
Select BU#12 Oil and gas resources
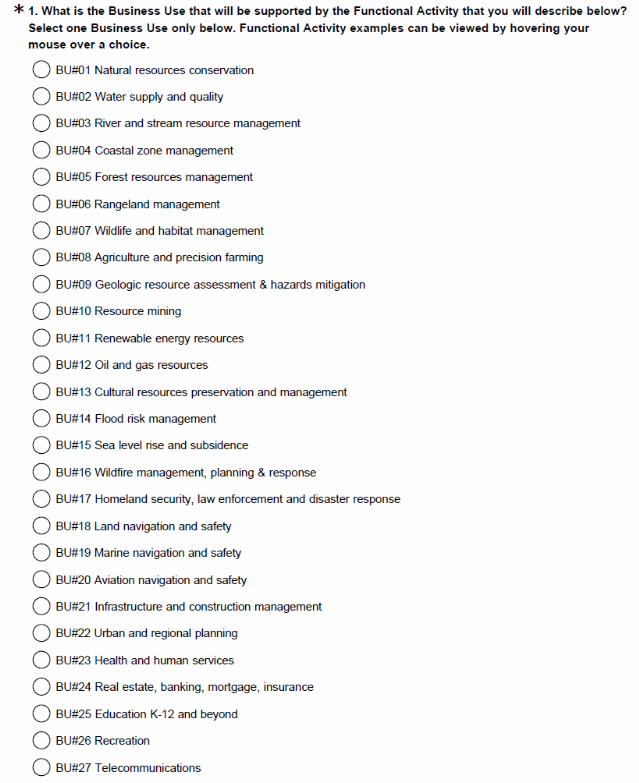42,365
